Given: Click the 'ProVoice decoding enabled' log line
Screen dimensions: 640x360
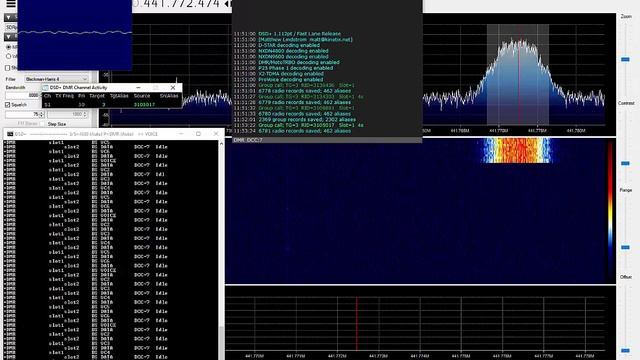Looking at the screenshot, I should [291, 80].
